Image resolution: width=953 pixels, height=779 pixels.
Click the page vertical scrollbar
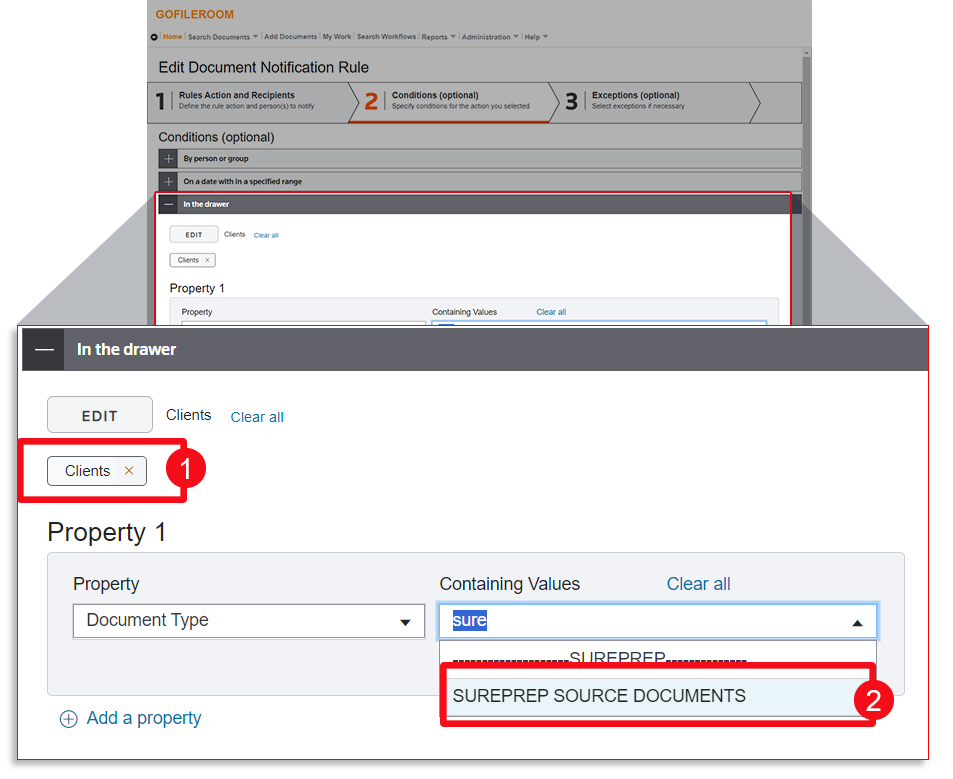(807, 188)
